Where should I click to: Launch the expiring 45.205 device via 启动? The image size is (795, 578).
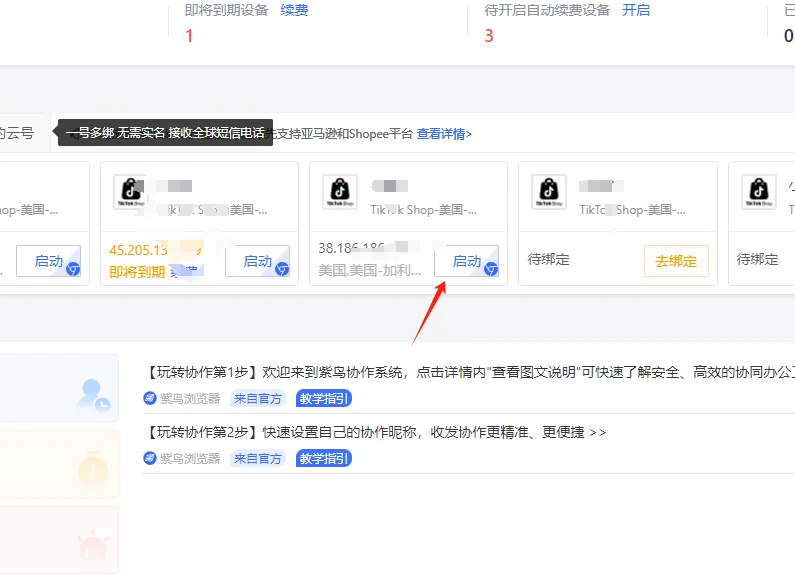pos(258,261)
